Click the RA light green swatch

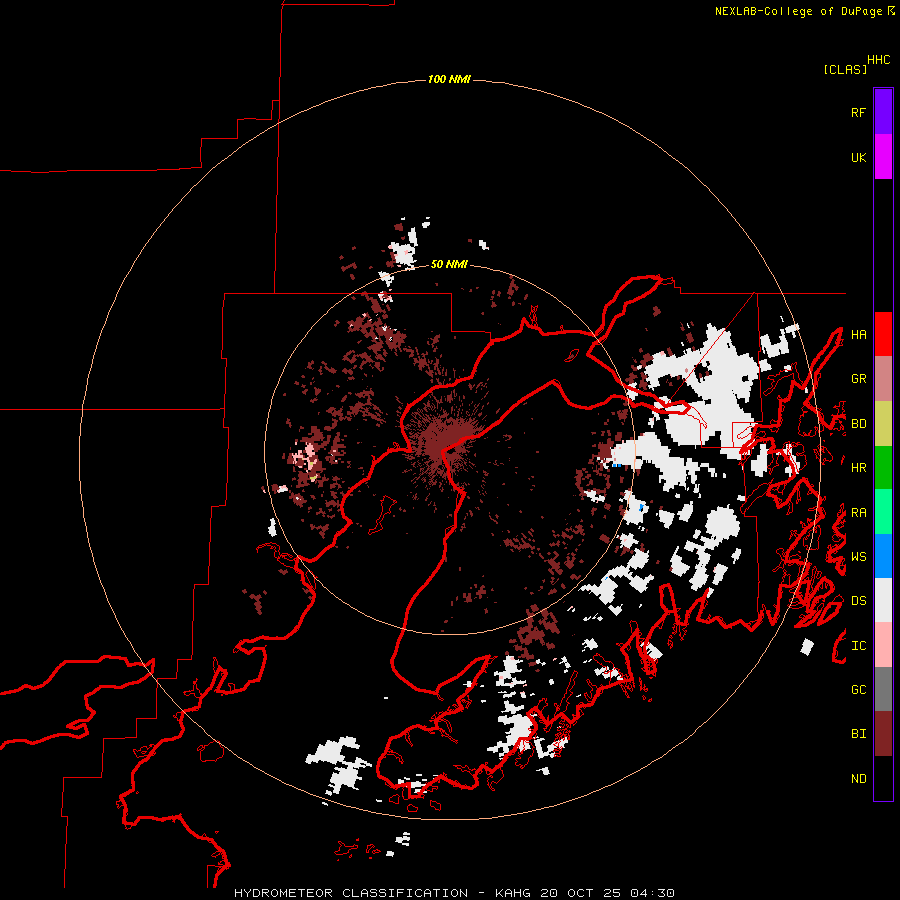coord(883,512)
